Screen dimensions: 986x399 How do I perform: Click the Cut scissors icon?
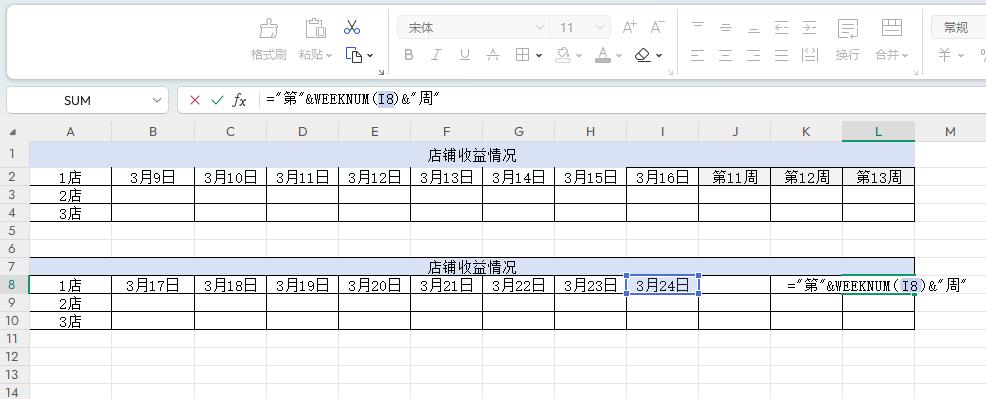click(352, 28)
